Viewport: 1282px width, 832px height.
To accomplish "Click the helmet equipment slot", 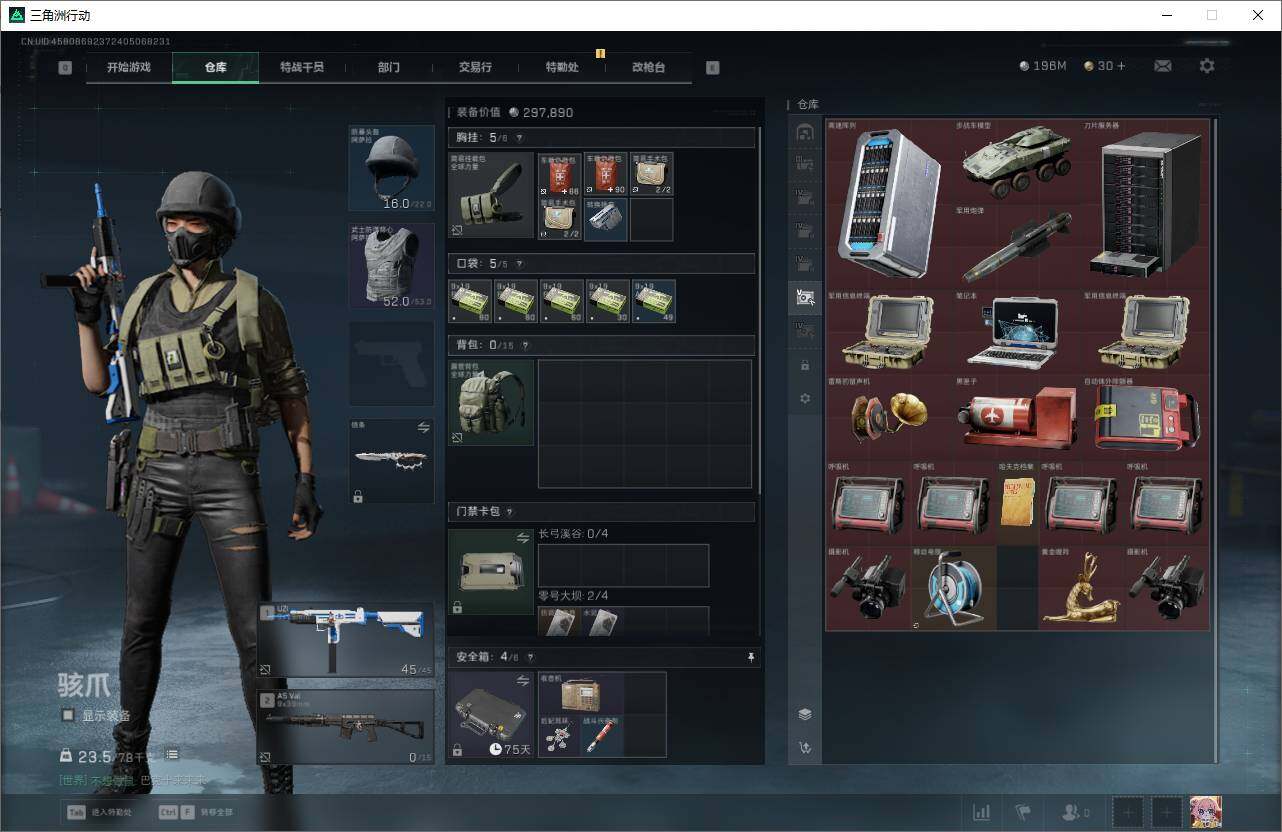I will coord(391,168).
